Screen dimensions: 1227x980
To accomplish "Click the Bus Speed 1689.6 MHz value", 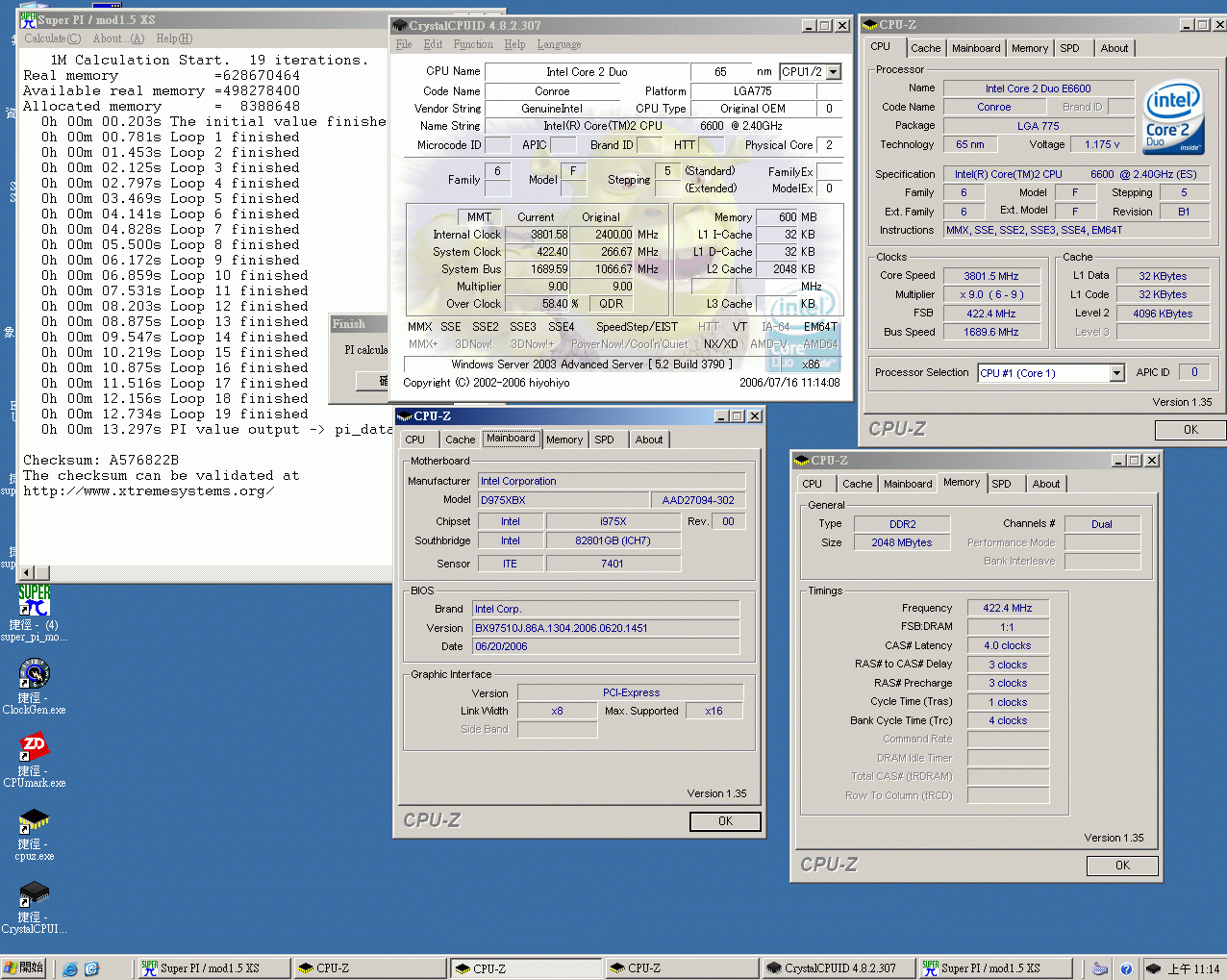I will pos(990,332).
